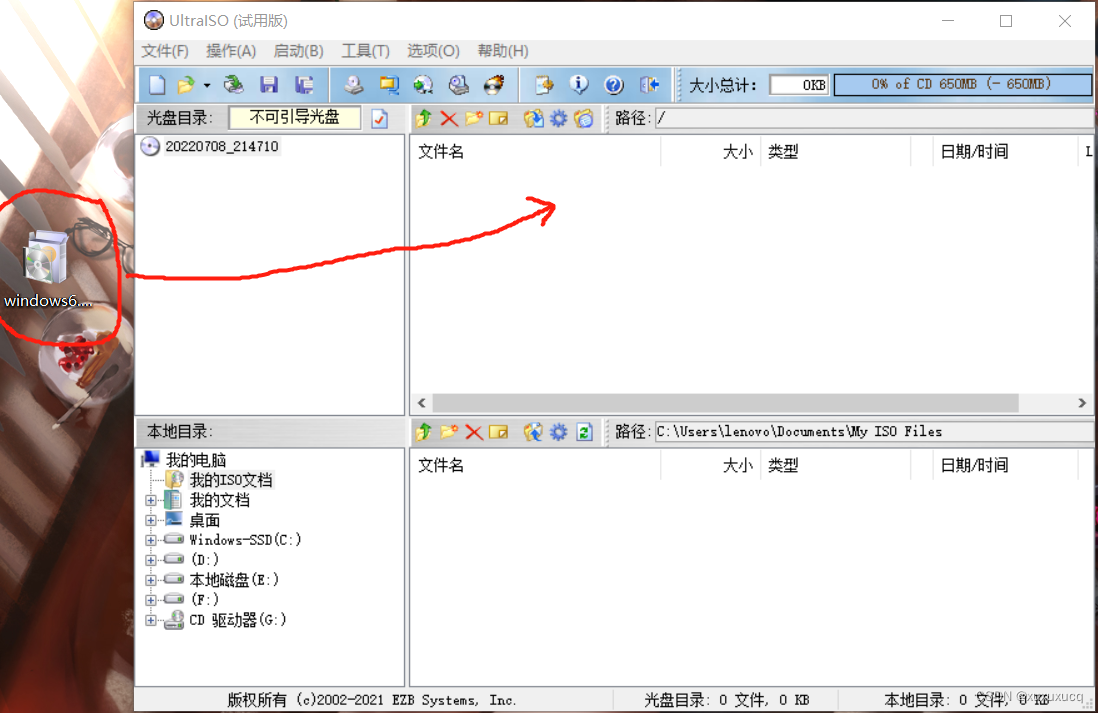The width and height of the screenshot is (1098, 713).
Task: Click the Rename icon in the 光盘目录 toolbar
Action: point(499,118)
